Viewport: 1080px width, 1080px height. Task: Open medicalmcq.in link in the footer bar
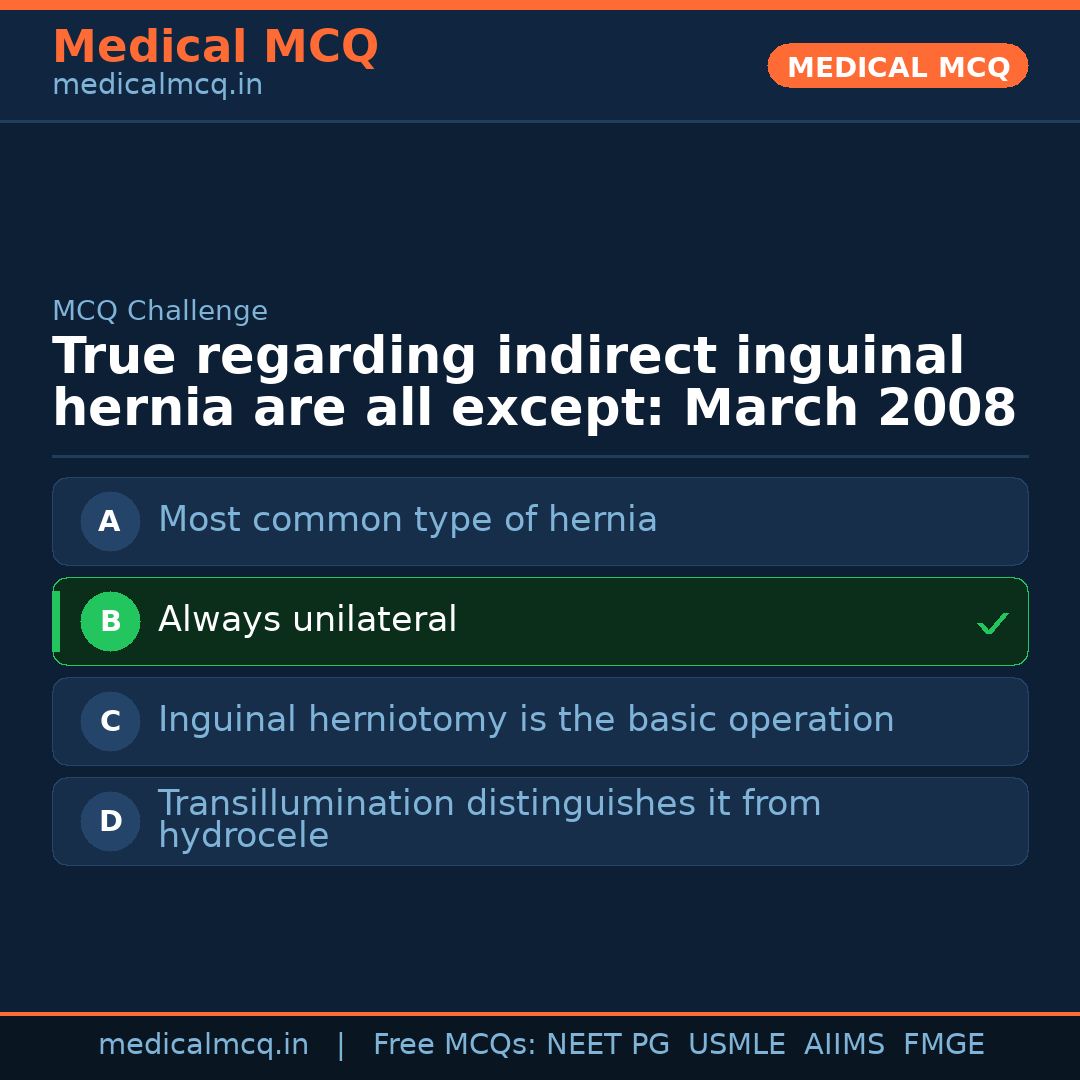pyautogui.click(x=203, y=1045)
